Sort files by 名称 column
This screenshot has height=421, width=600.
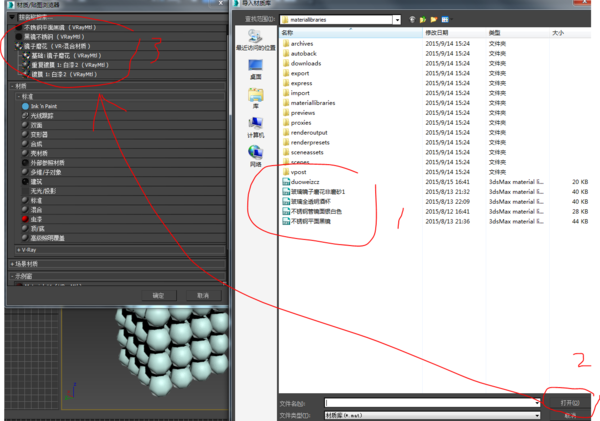[351, 33]
